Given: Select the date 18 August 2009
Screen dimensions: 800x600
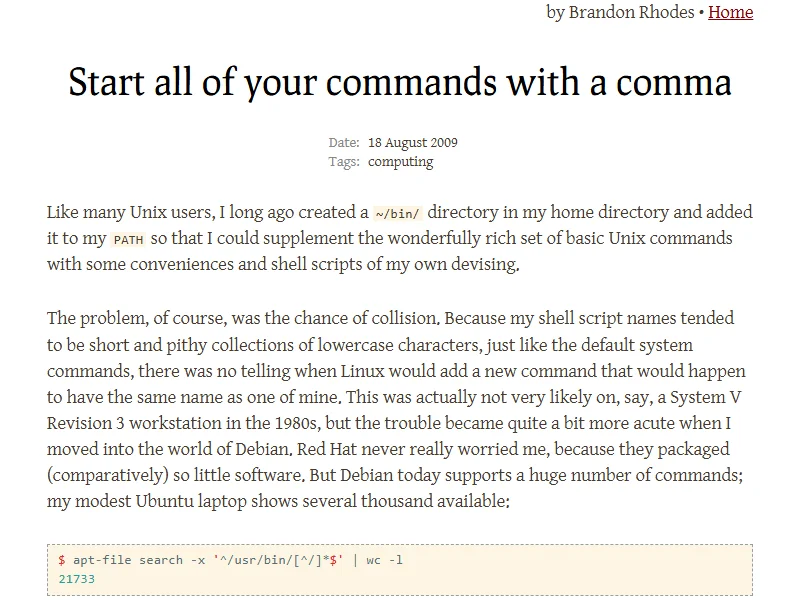Looking at the screenshot, I should [x=413, y=143].
